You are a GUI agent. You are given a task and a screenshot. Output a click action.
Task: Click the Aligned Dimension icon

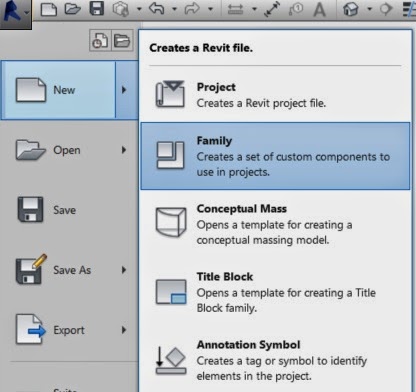(272, 9)
